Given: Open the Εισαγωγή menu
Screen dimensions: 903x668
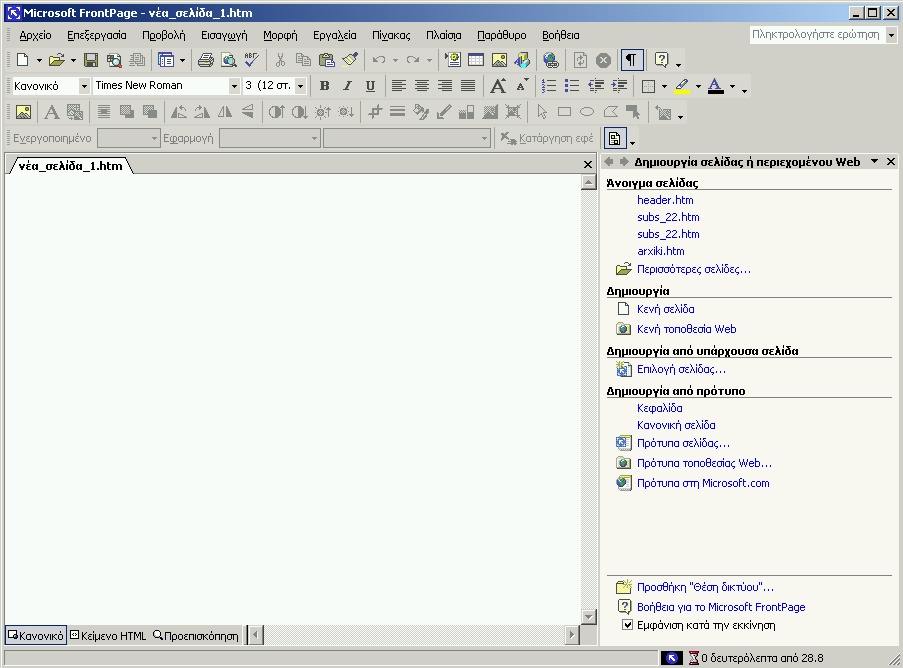Looking at the screenshot, I should click(x=224, y=35).
